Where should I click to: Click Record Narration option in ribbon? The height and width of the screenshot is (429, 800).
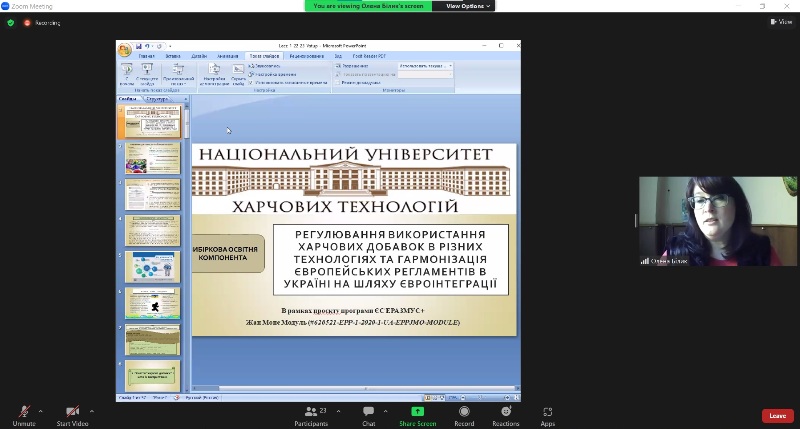tap(264, 66)
